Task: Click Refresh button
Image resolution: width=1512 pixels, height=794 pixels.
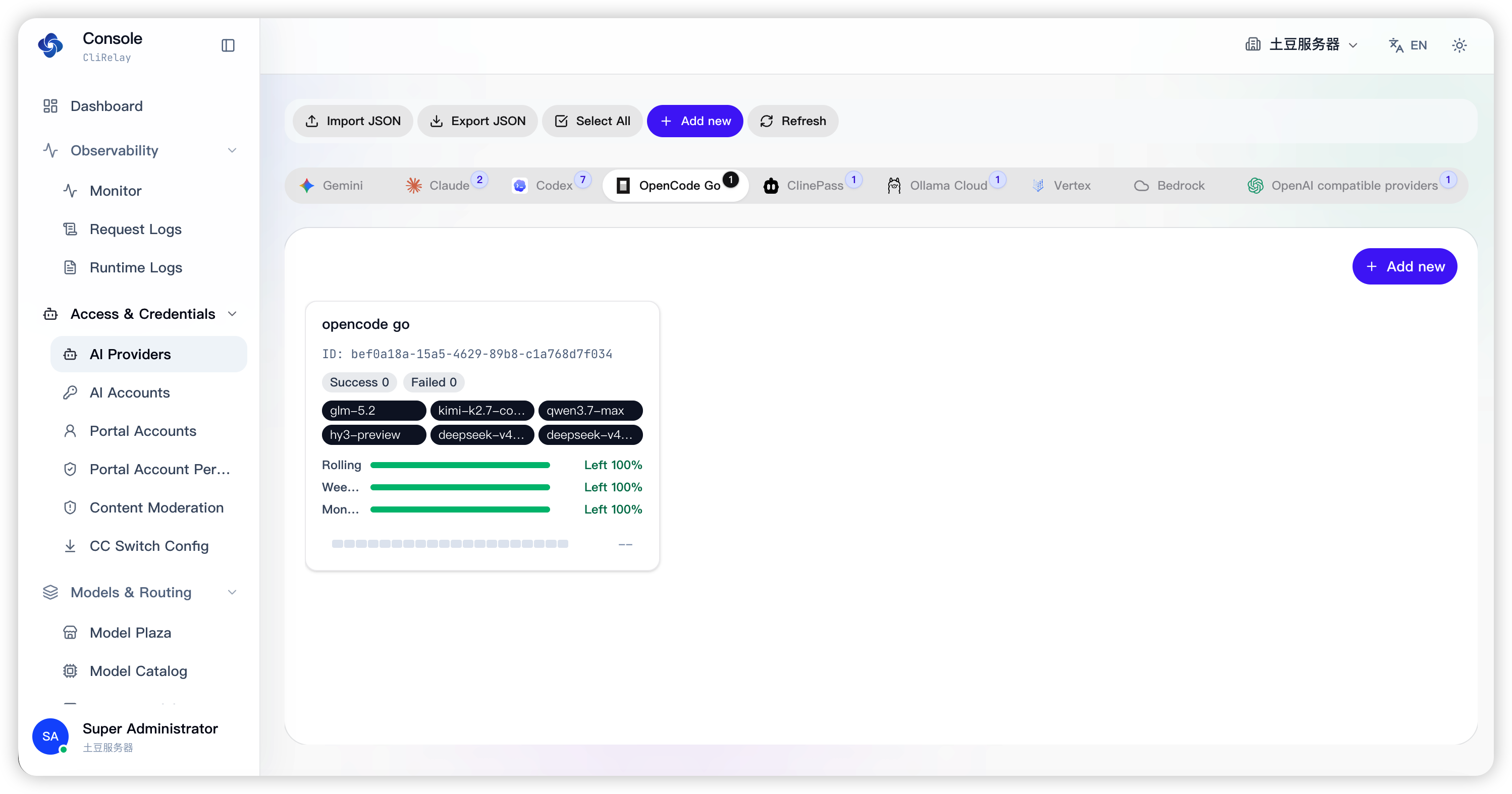Action: 792,121
